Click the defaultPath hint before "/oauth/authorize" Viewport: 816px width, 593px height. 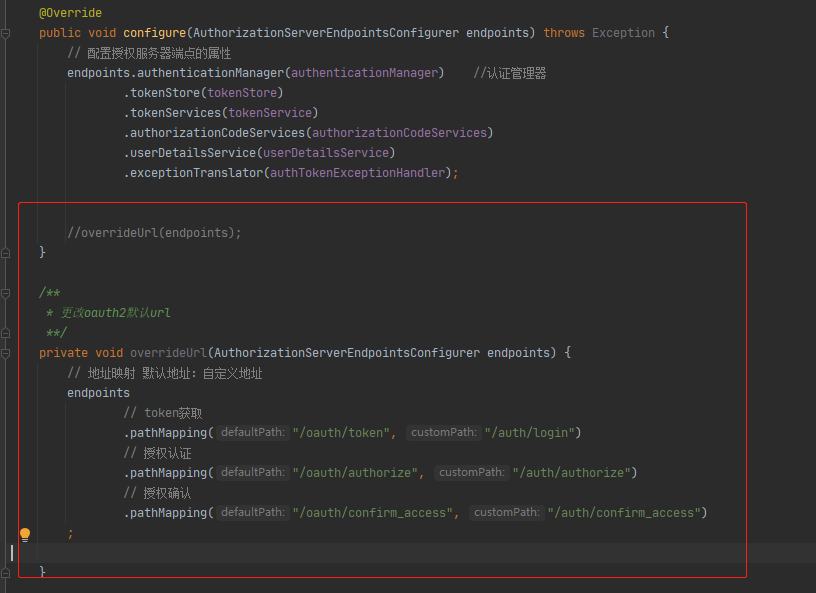pyautogui.click(x=252, y=473)
